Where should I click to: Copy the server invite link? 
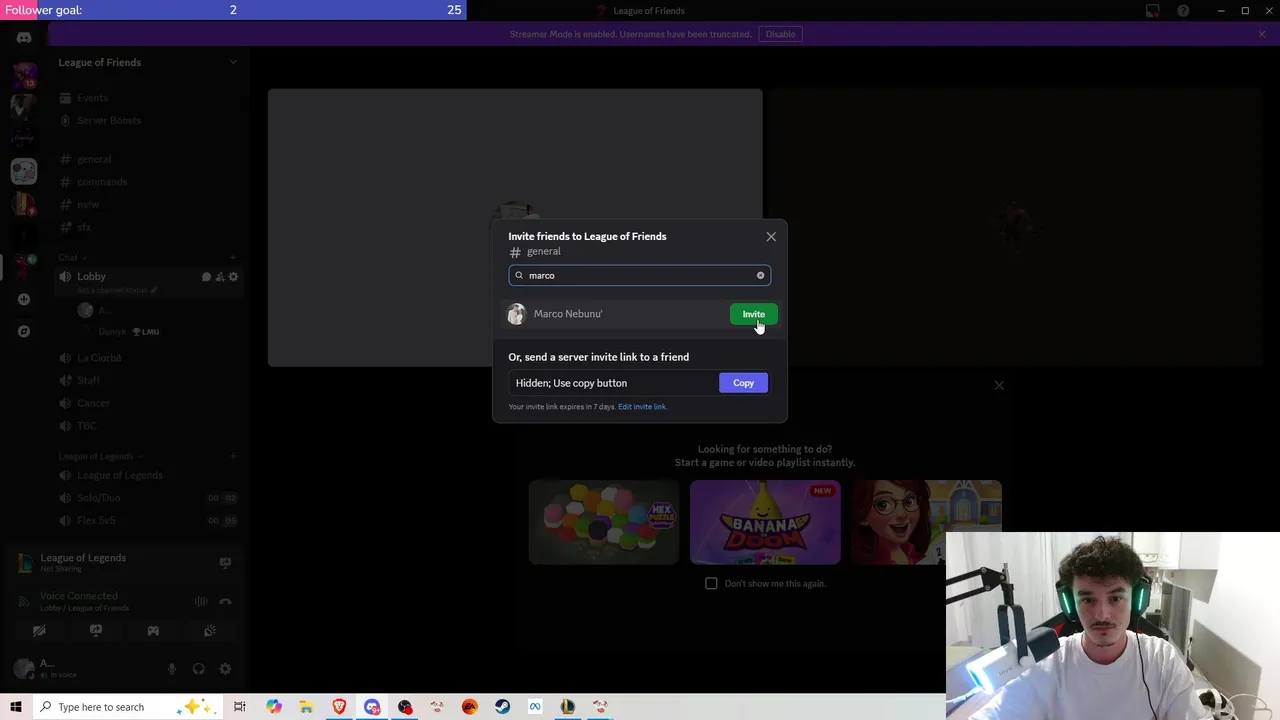743,383
